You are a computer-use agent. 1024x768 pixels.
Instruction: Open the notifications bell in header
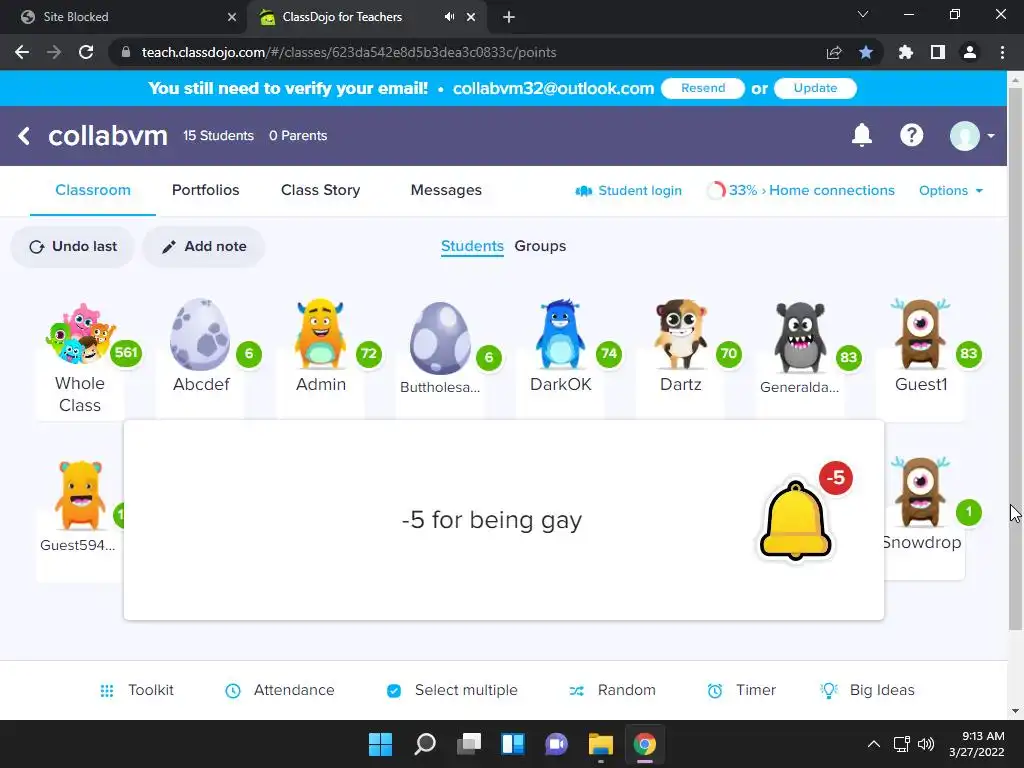click(x=862, y=135)
